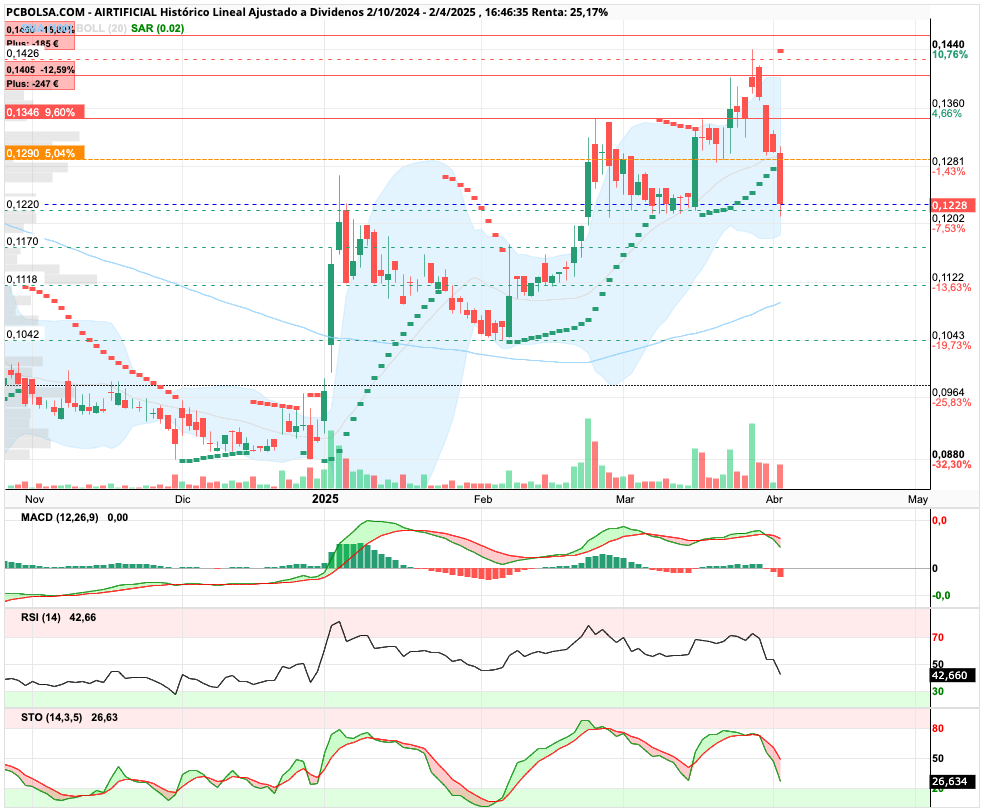Screen dimensions: 984x812
Task: Click the black 26,634 STO value tag
Action: pos(953,781)
